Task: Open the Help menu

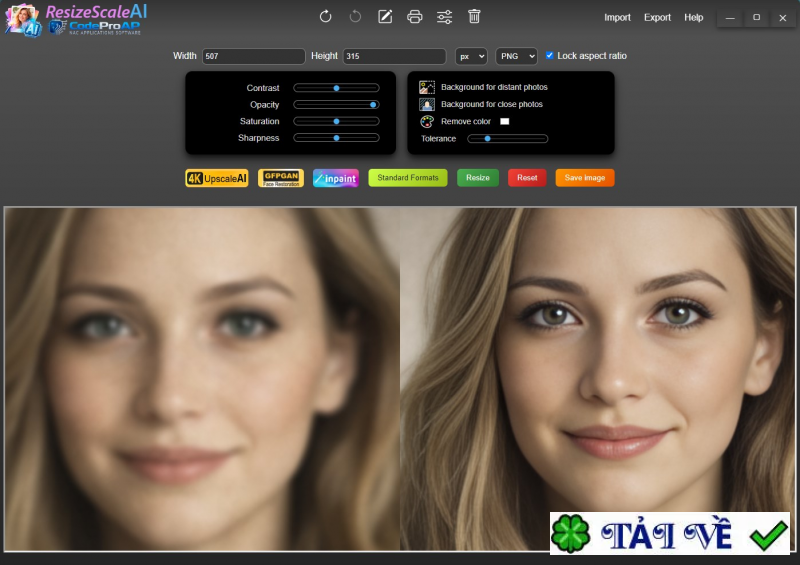Action: pos(693,17)
